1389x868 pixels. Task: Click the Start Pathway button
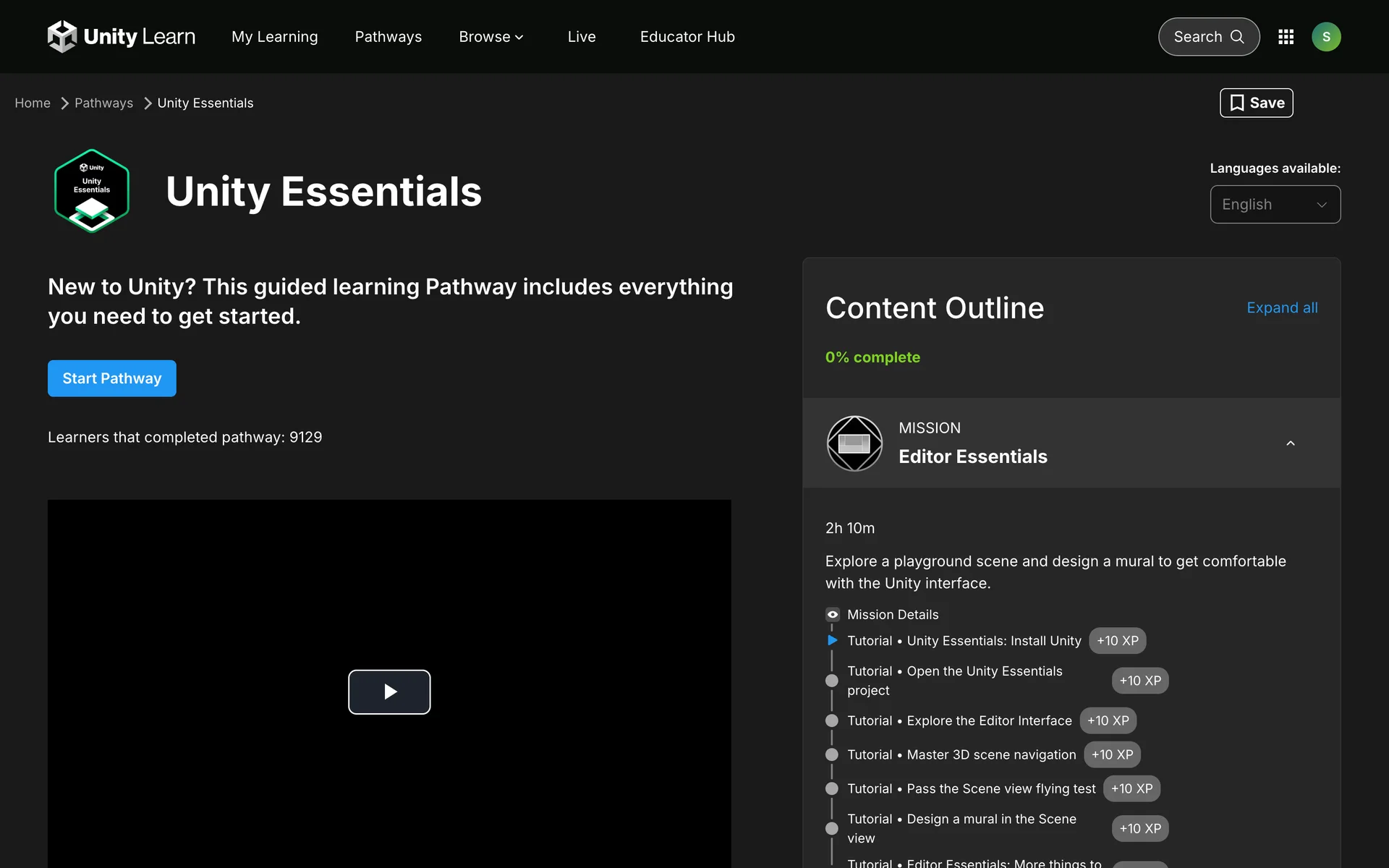click(112, 378)
